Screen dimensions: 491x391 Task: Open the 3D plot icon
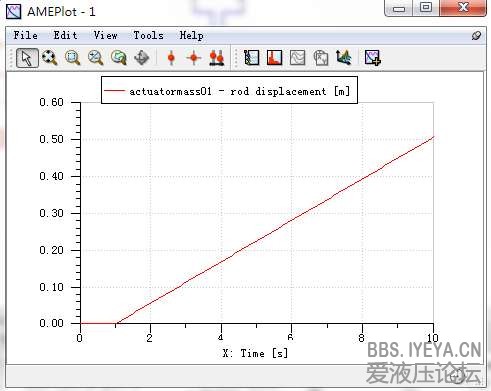pyautogui.click(x=344, y=58)
